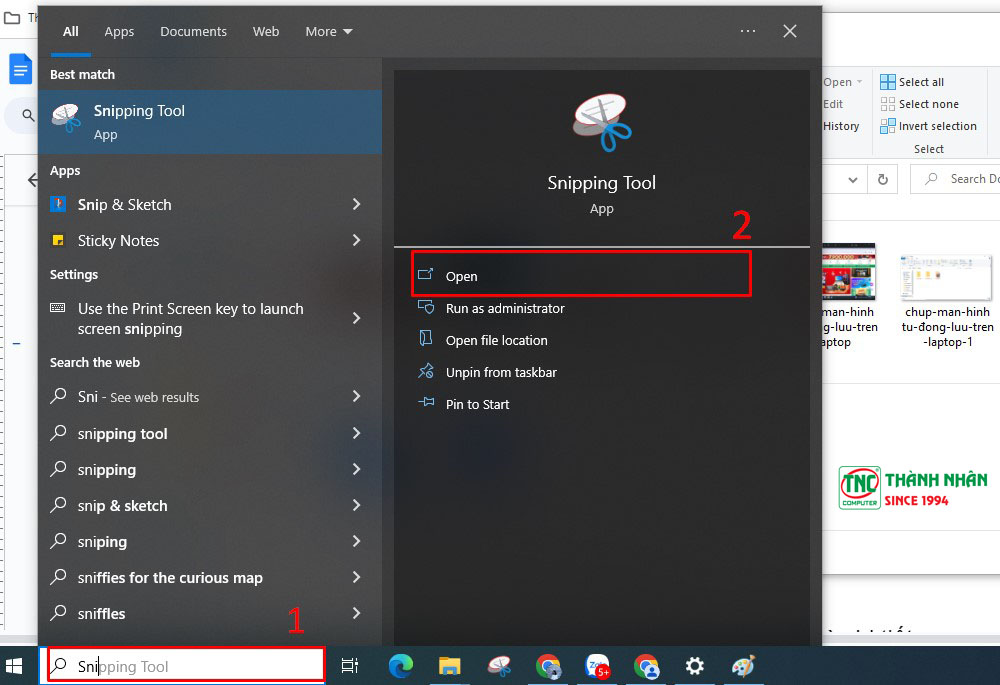
Task: Expand the Print Screen setting chevron
Action: (x=357, y=318)
